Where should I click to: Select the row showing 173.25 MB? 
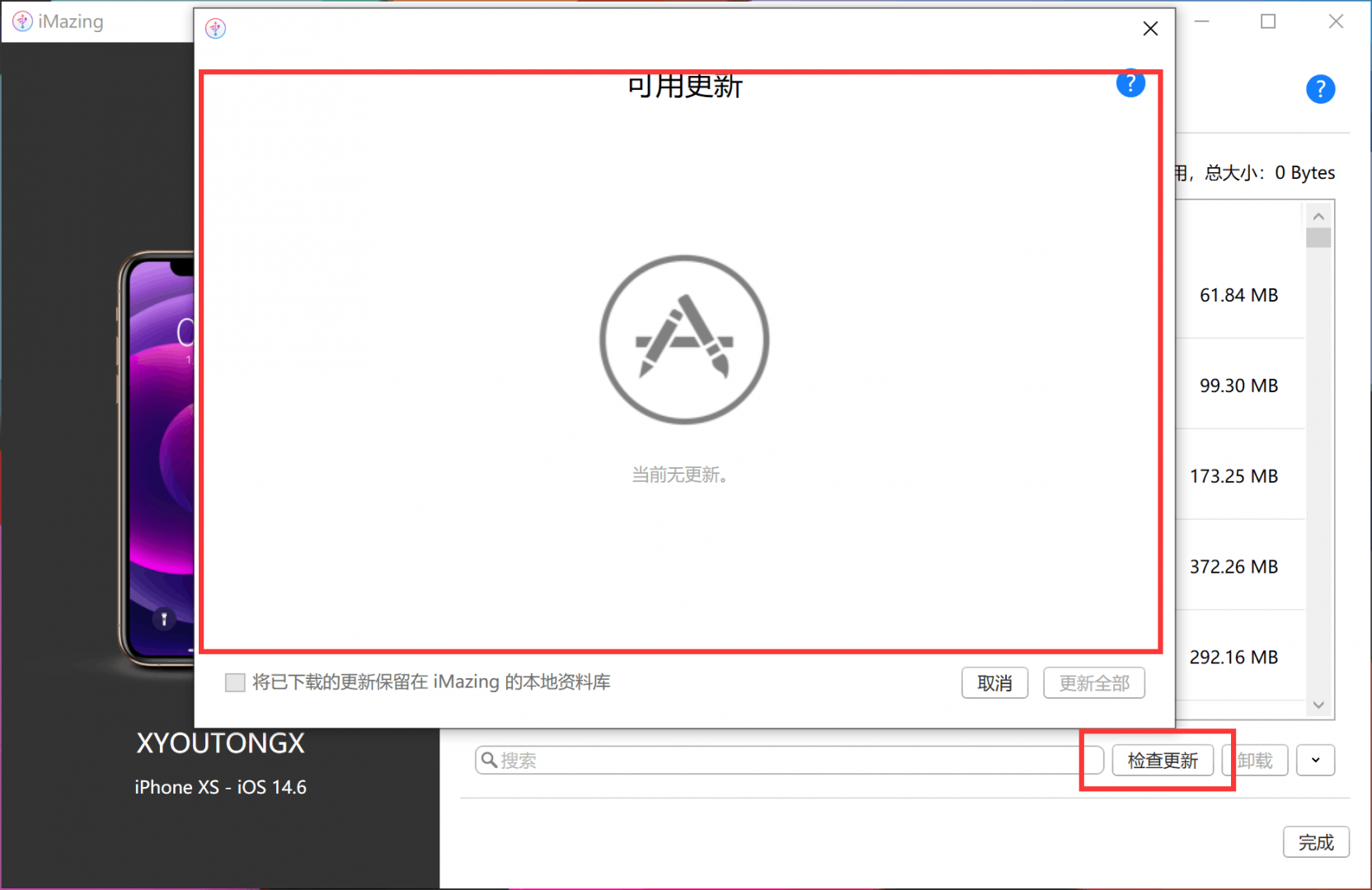tap(1238, 476)
